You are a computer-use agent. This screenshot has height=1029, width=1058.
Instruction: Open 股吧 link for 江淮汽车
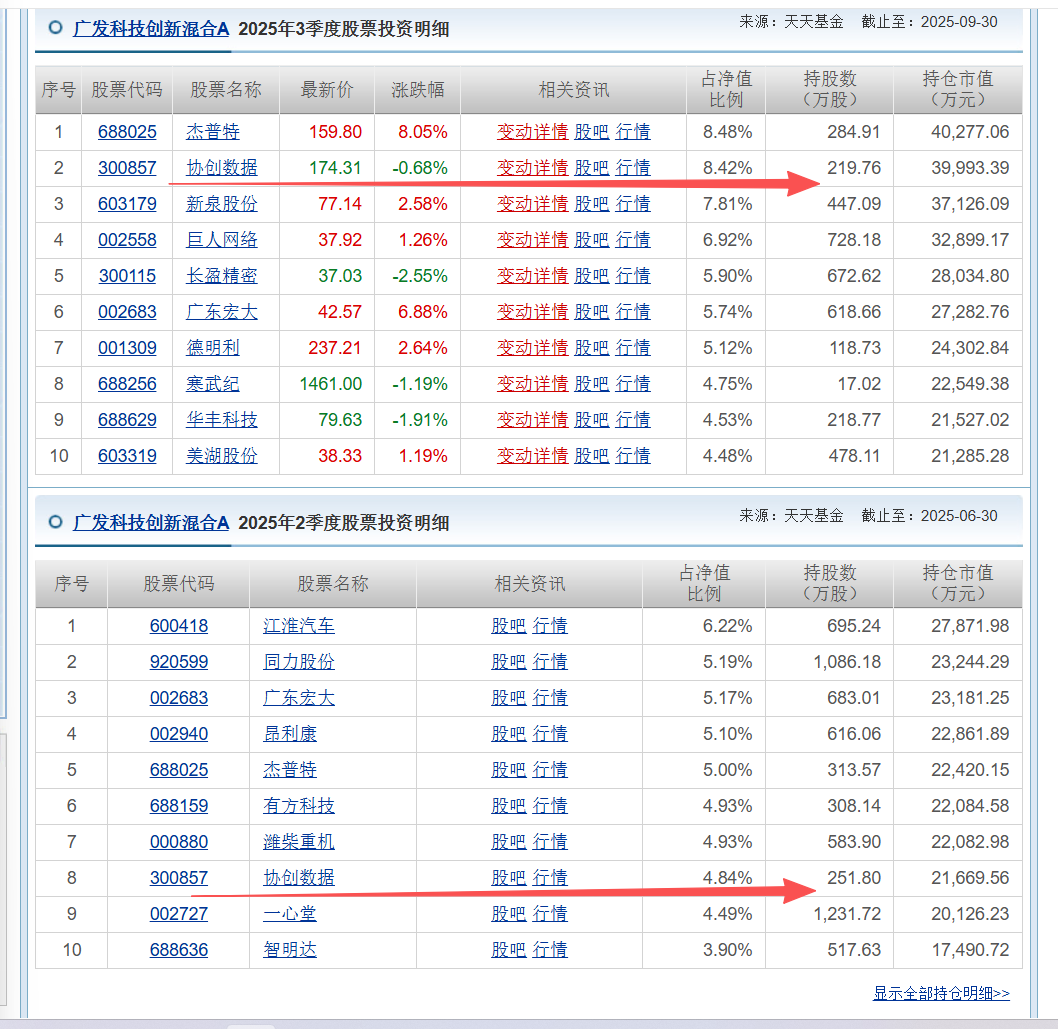point(509,626)
